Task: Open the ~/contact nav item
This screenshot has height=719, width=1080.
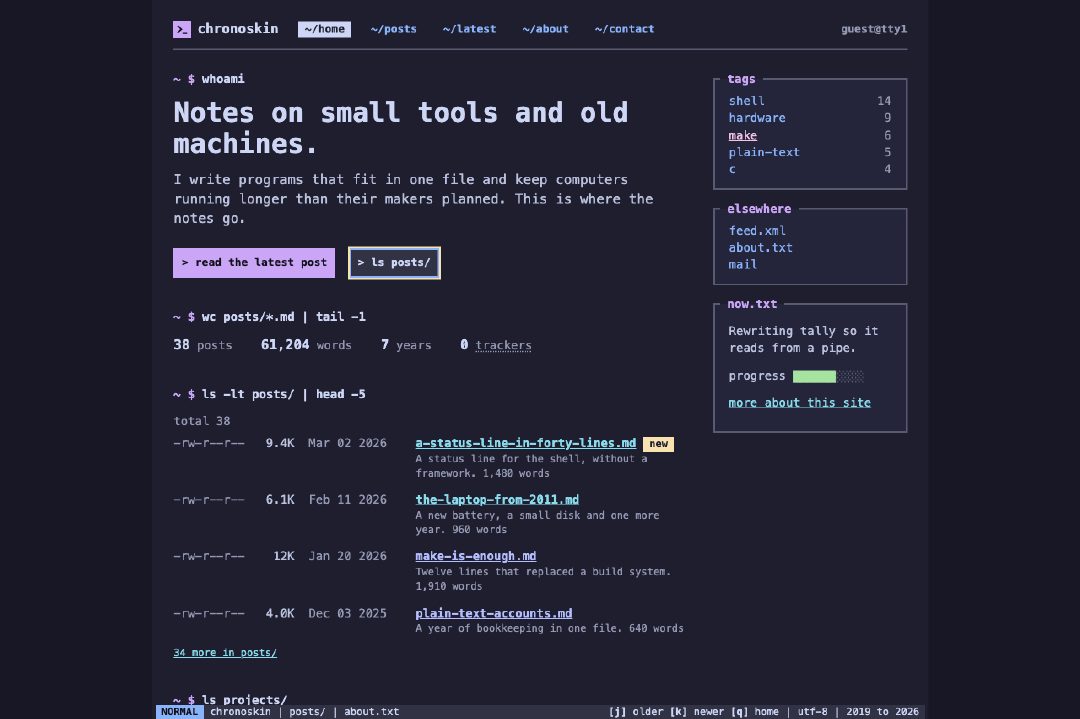Action: (624, 29)
